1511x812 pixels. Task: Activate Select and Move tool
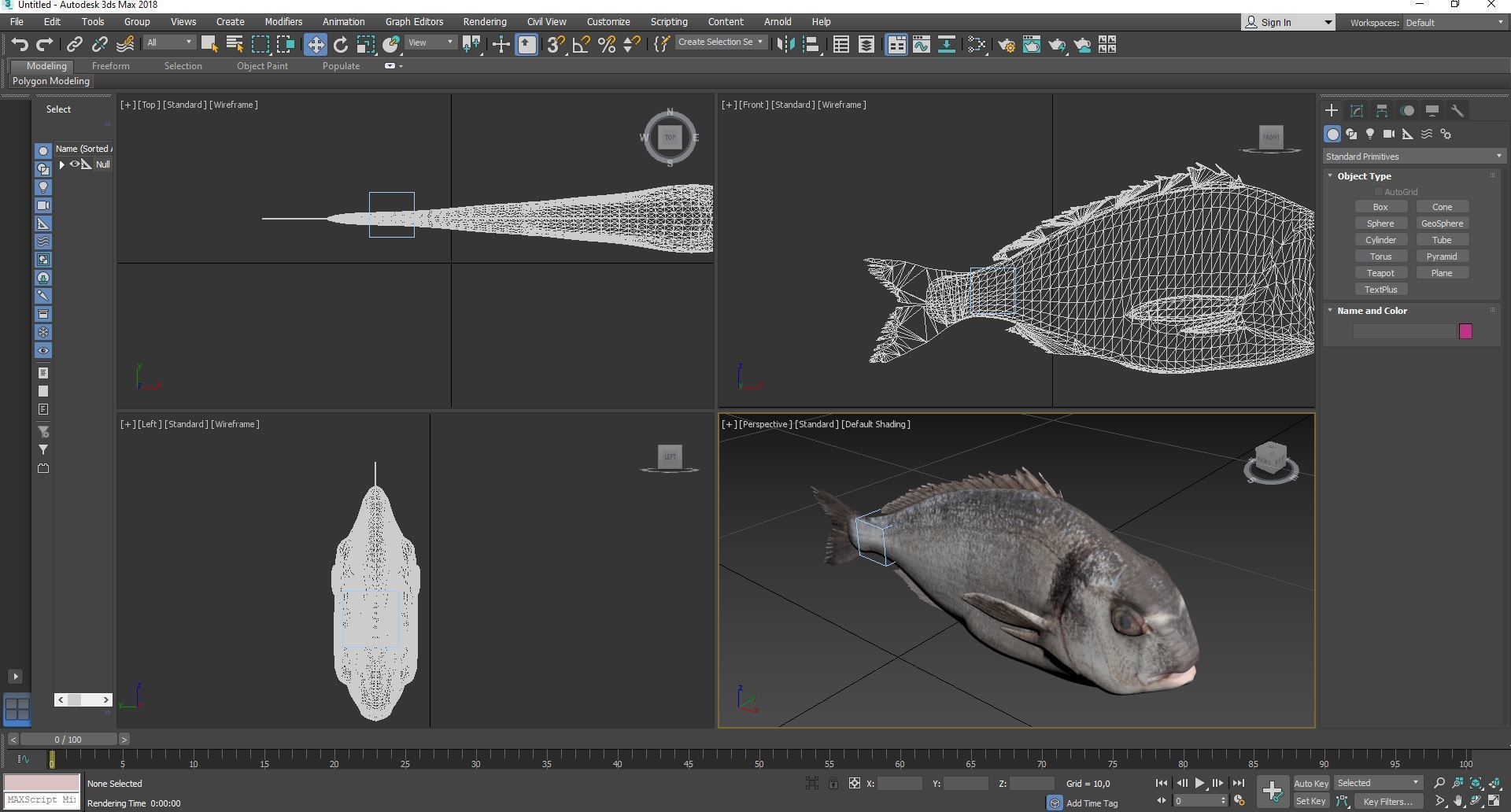point(316,44)
